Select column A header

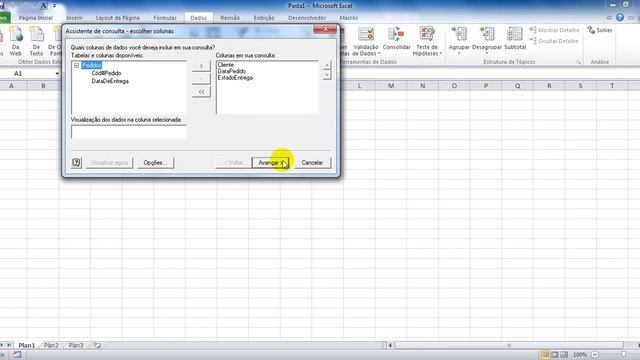[11, 86]
